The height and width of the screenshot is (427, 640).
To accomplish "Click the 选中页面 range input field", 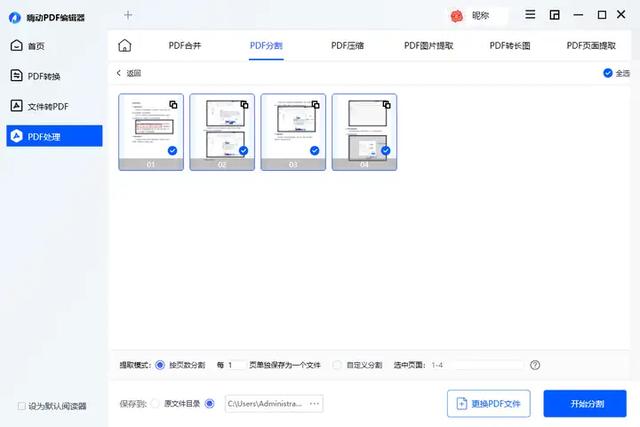I will (477, 365).
